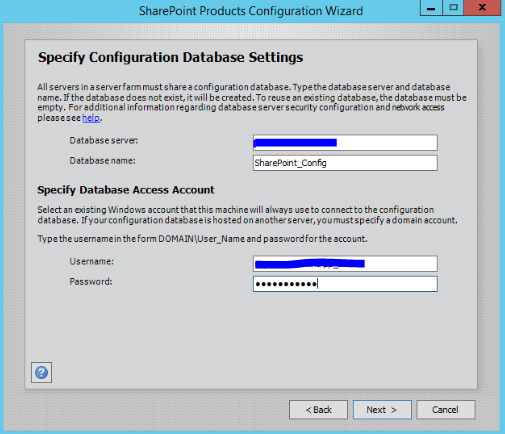Minimize the SharePoint Configuration Wizard window

tap(431, 8)
